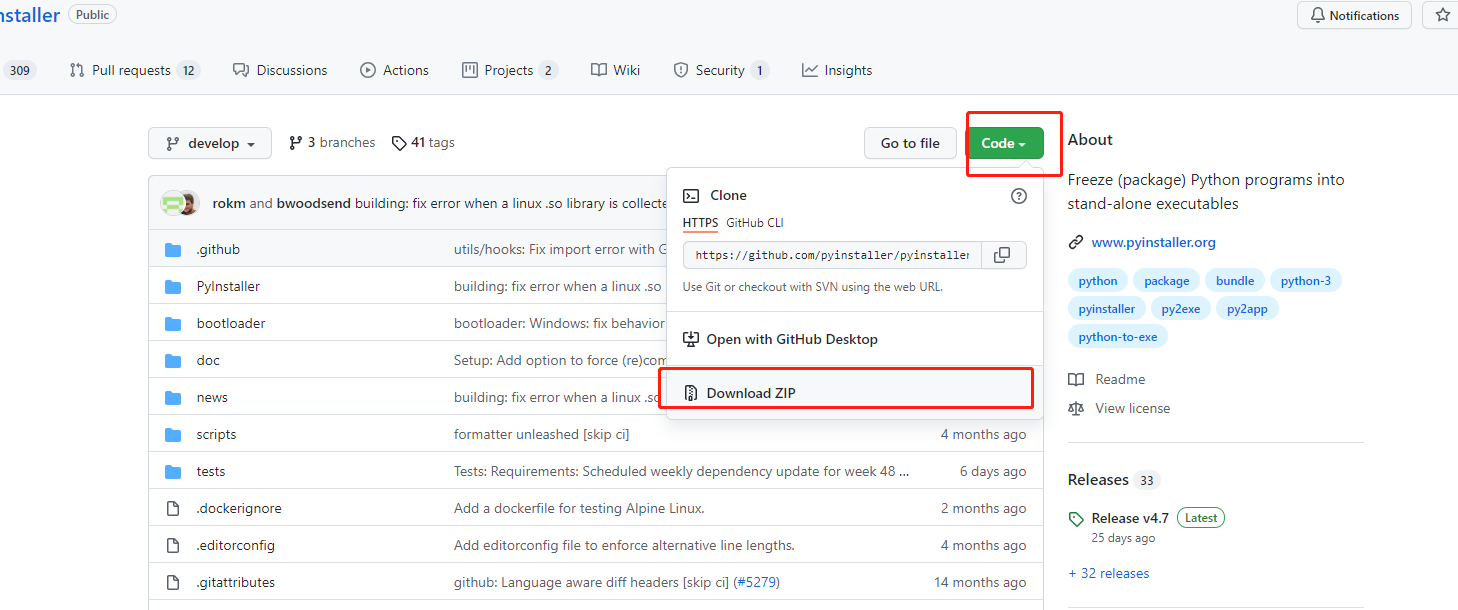
Task: Open the www.pyinstaller.org link
Action: tap(1154, 242)
